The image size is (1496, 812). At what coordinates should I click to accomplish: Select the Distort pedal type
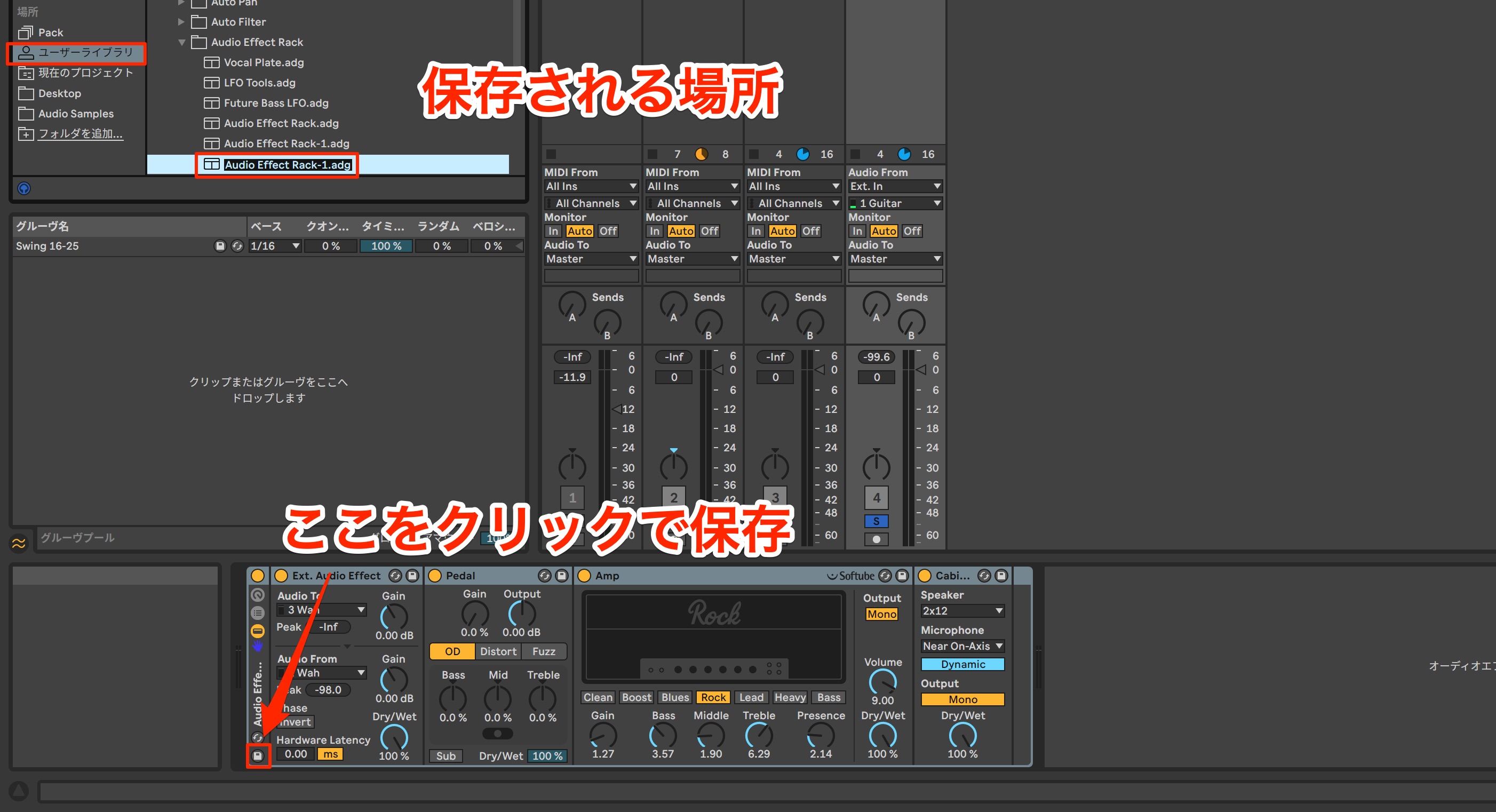pos(498,651)
